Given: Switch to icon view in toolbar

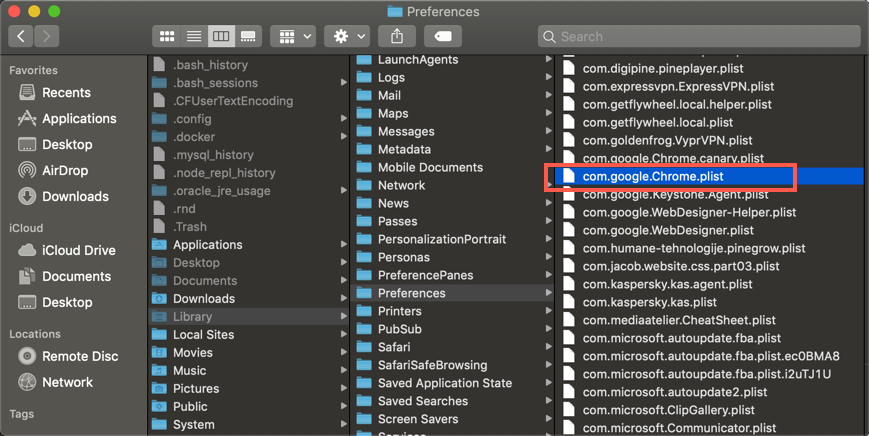Looking at the screenshot, I should coord(167,36).
